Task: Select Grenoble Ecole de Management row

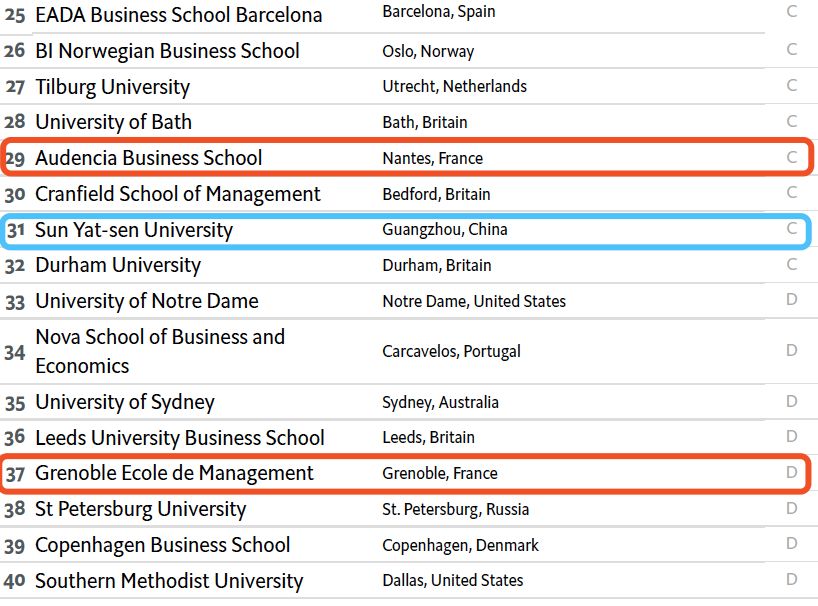Action: click(406, 473)
